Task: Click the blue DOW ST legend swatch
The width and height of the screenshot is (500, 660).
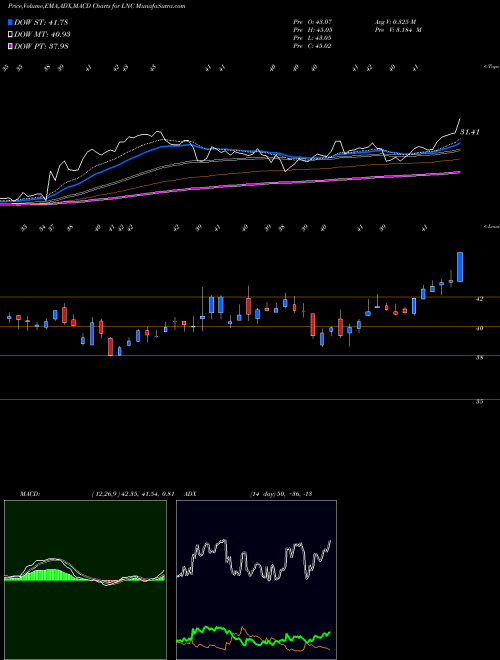Action: coord(11,22)
